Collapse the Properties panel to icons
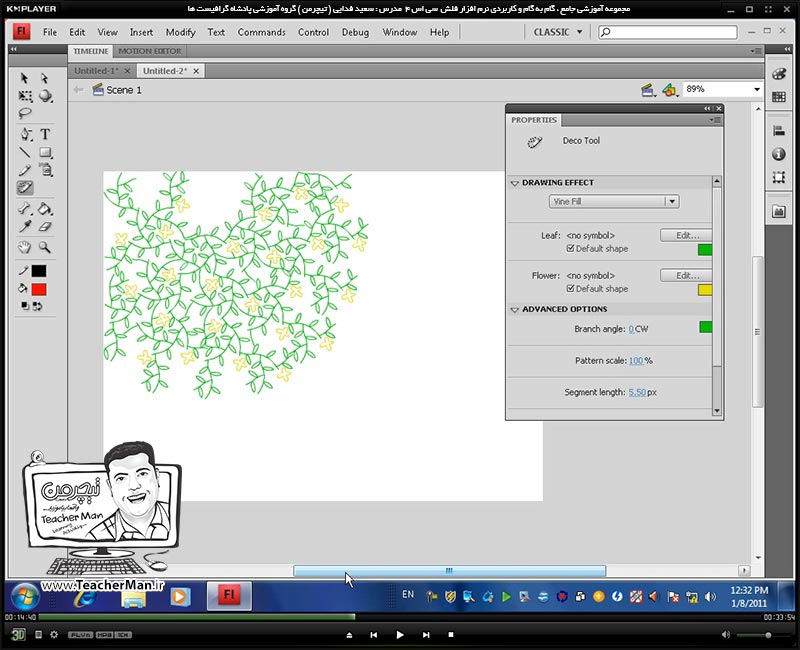This screenshot has width=800, height=650. pyautogui.click(x=707, y=108)
